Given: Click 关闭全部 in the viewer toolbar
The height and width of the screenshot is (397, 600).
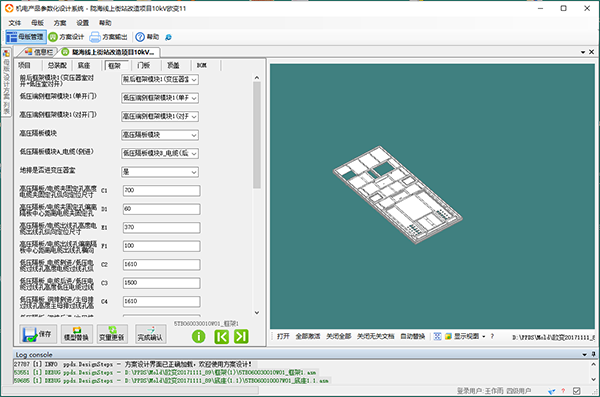Looking at the screenshot, I should pos(339,336).
